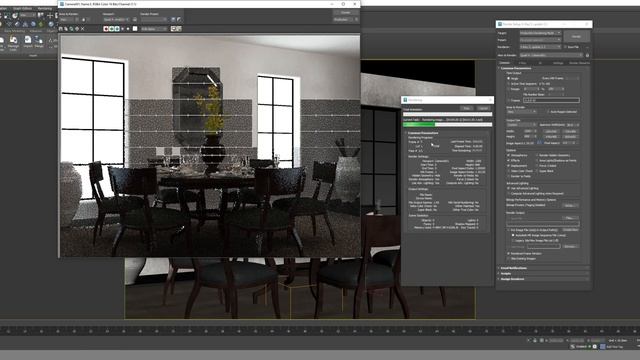Enable Render Hidden Geometry checkbox
The image size is (640, 360).
pyautogui.click(x=537, y=155)
